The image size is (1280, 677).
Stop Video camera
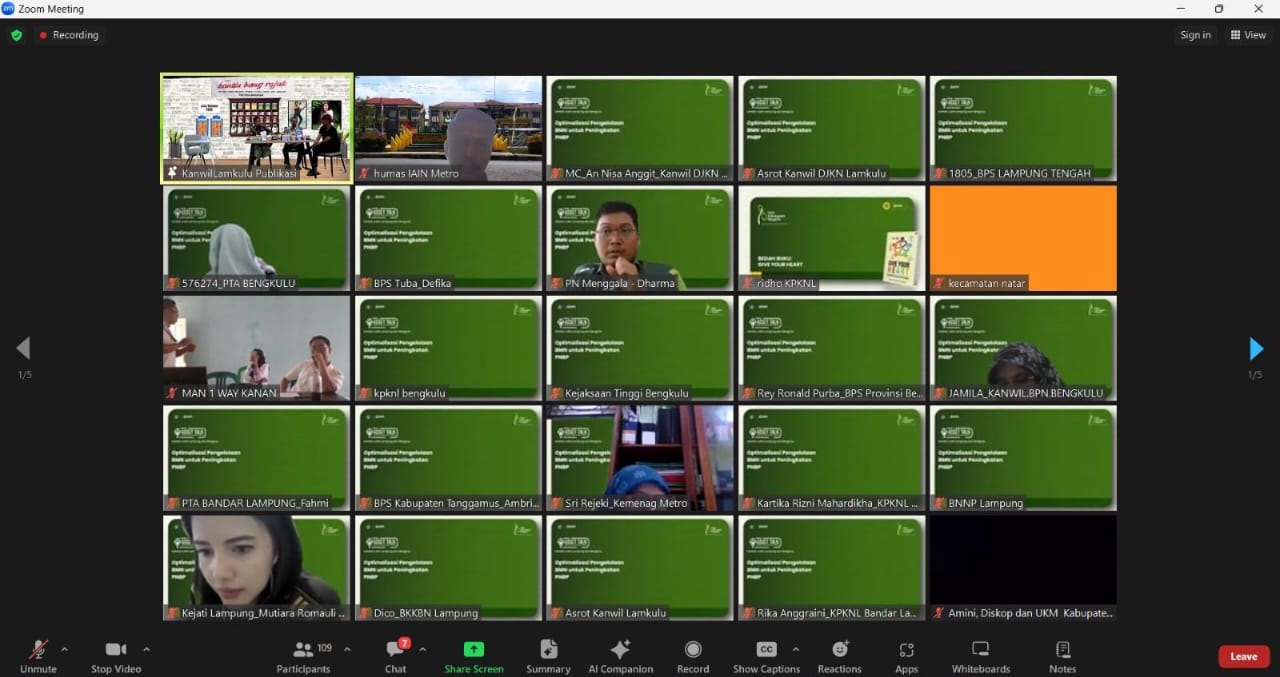coord(116,655)
